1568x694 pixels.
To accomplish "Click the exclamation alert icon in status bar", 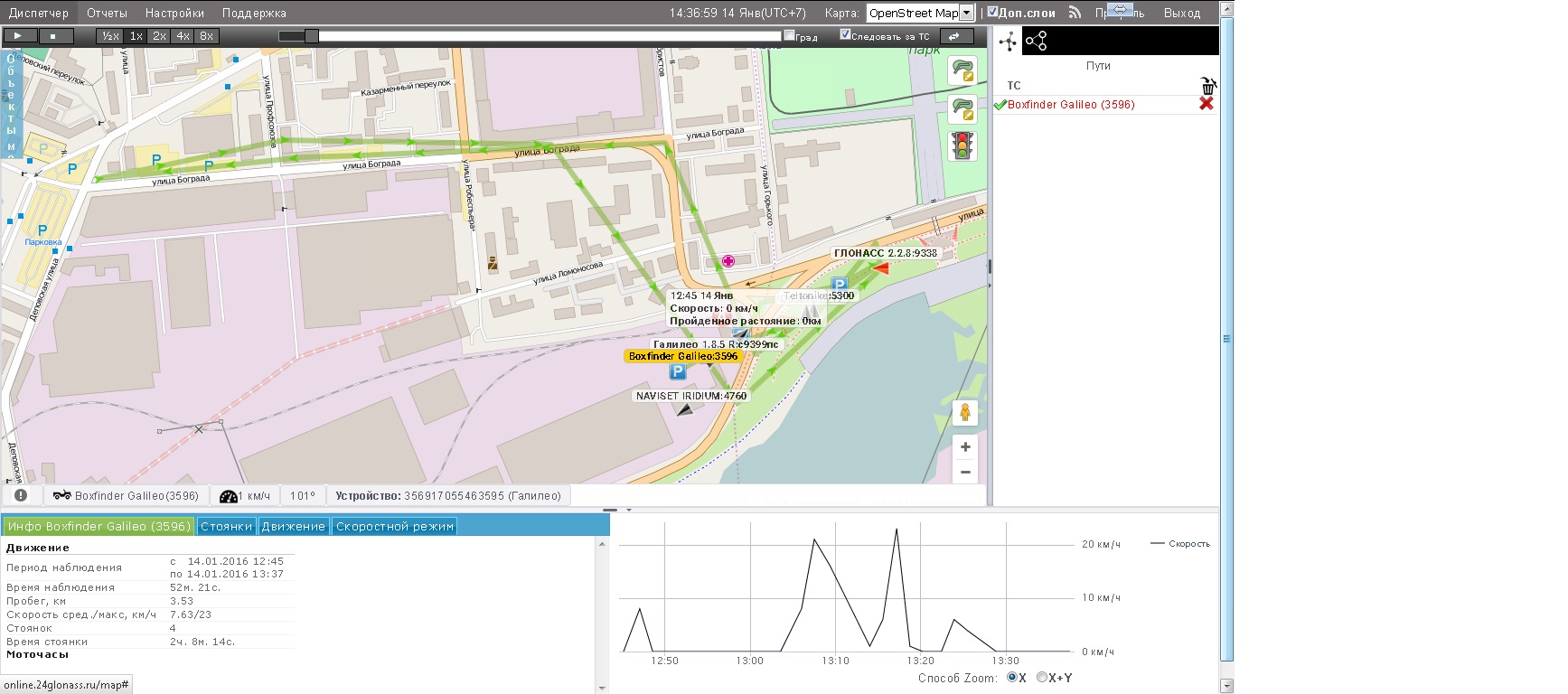I will (21, 495).
